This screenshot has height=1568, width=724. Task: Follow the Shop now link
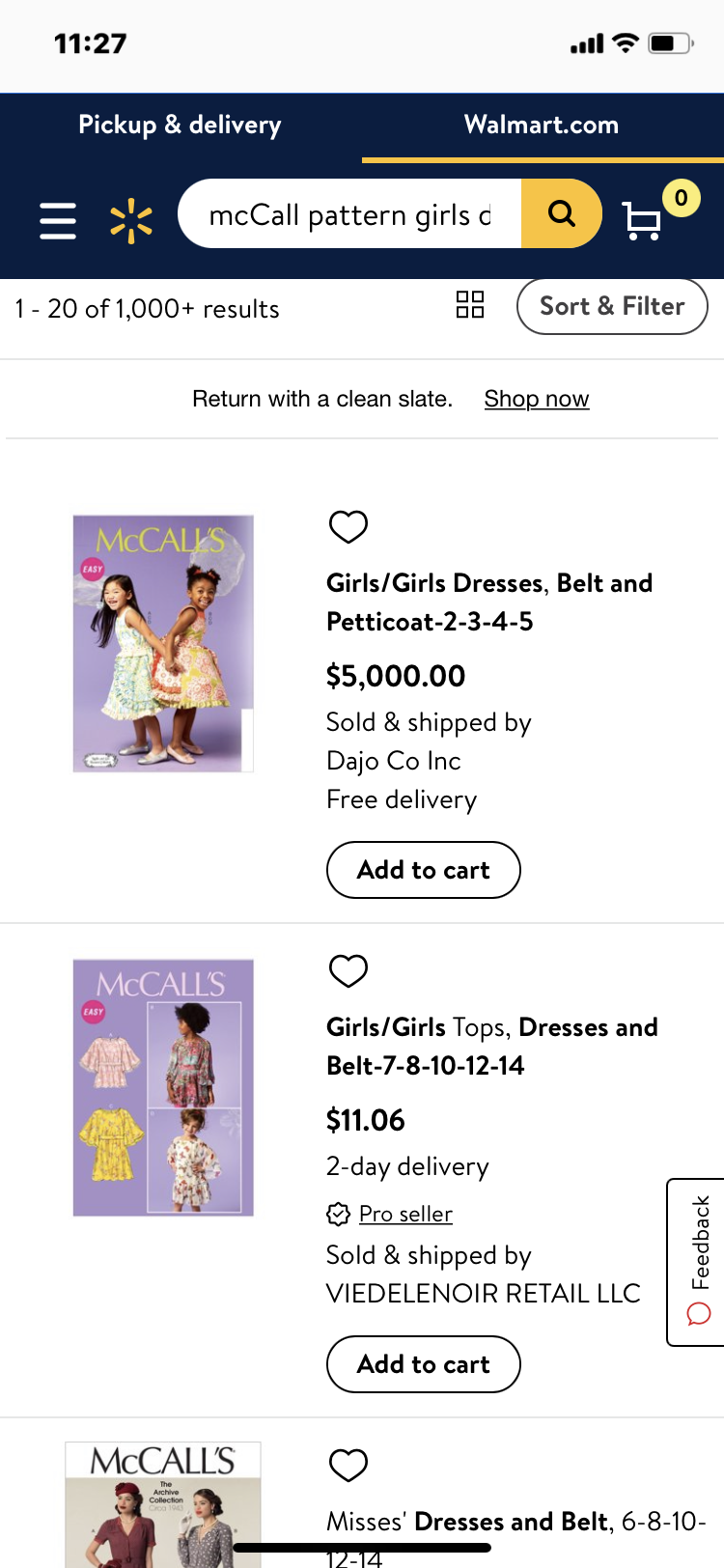[537, 399]
